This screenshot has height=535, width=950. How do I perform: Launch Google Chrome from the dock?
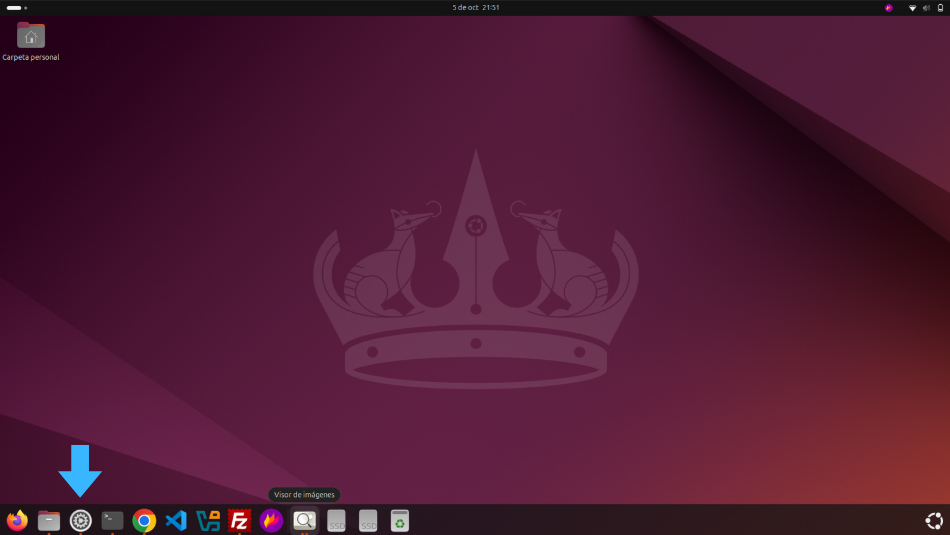(145, 520)
